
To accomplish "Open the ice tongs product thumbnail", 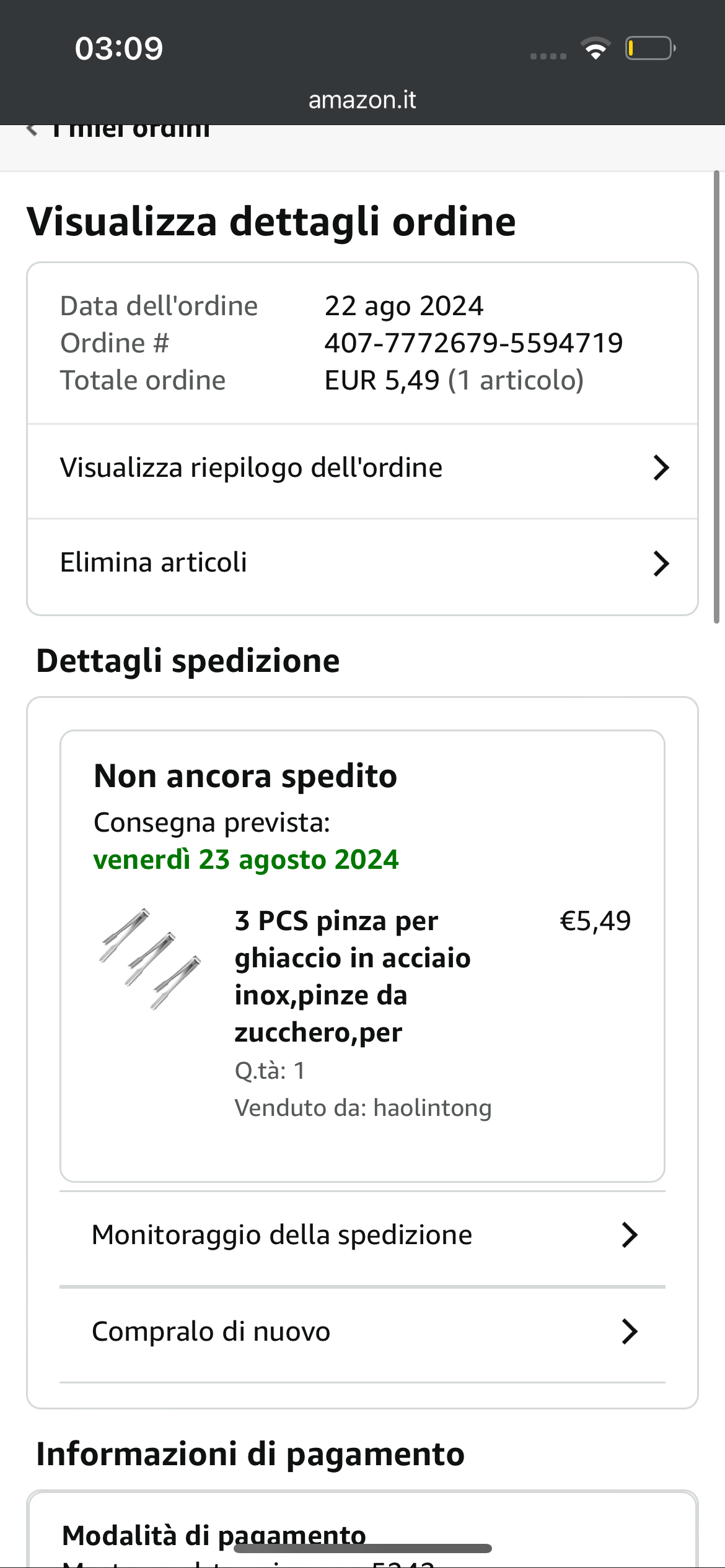I will tap(150, 959).
